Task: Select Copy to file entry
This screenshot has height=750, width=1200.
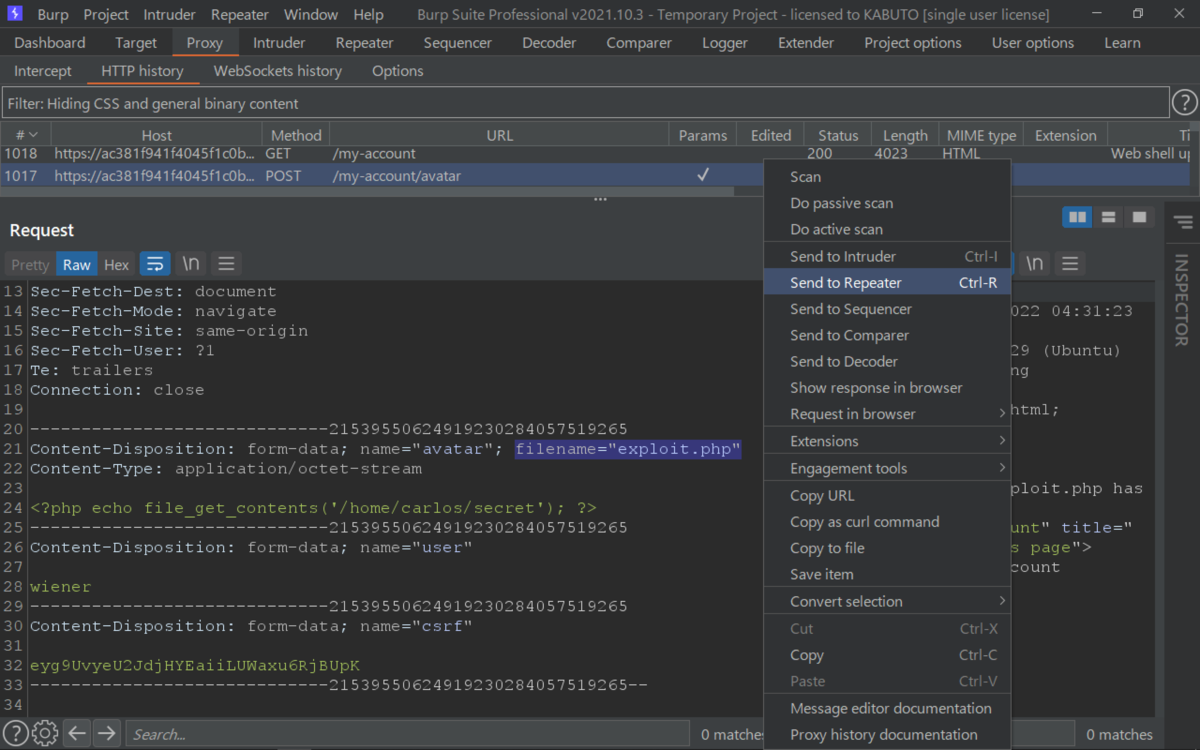Action: tap(886, 548)
